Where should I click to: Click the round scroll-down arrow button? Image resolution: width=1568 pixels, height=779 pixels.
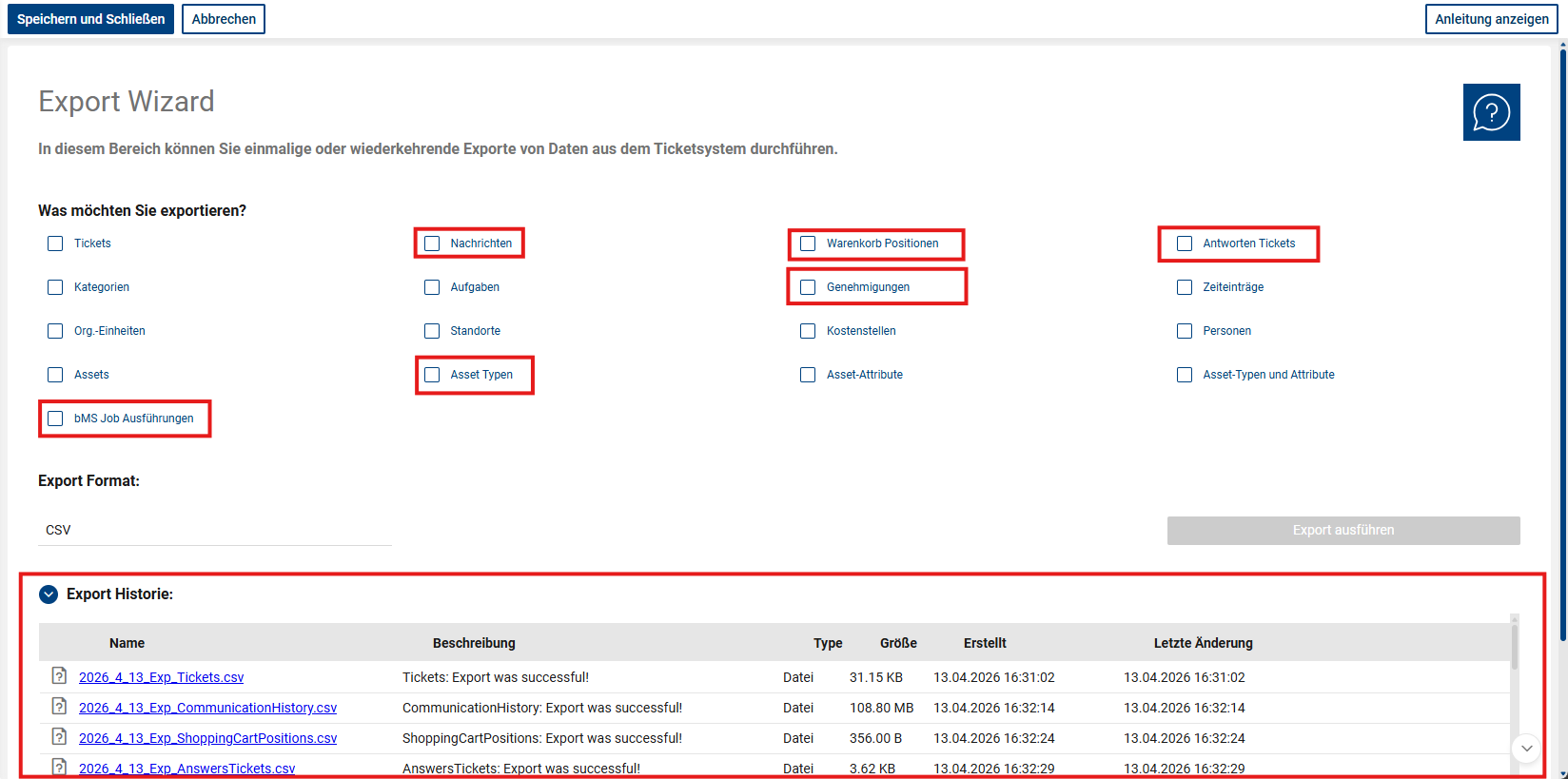tap(1526, 748)
